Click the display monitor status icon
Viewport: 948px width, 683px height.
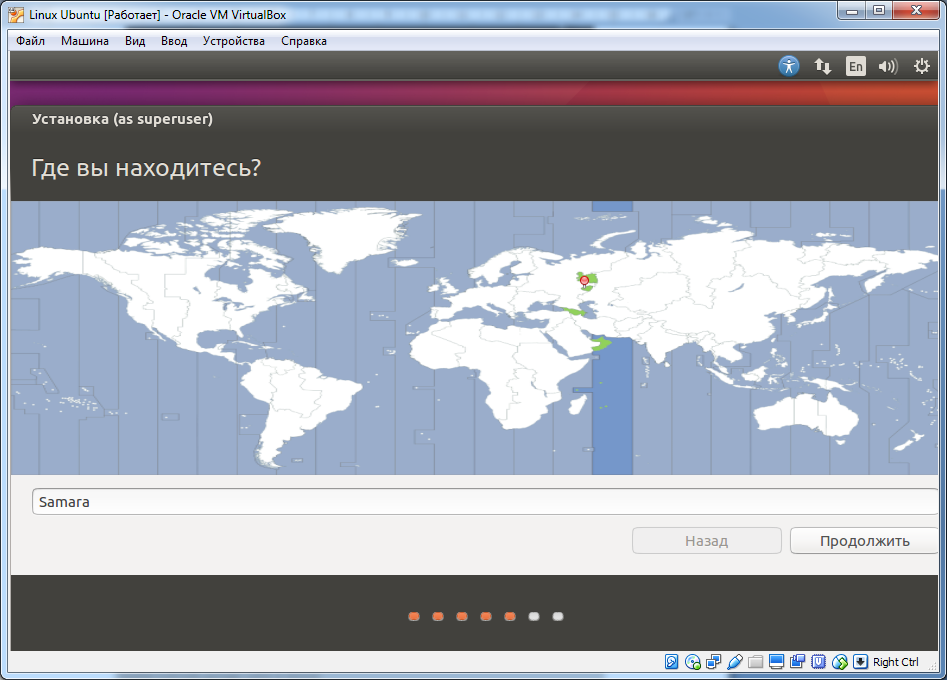coord(776,662)
